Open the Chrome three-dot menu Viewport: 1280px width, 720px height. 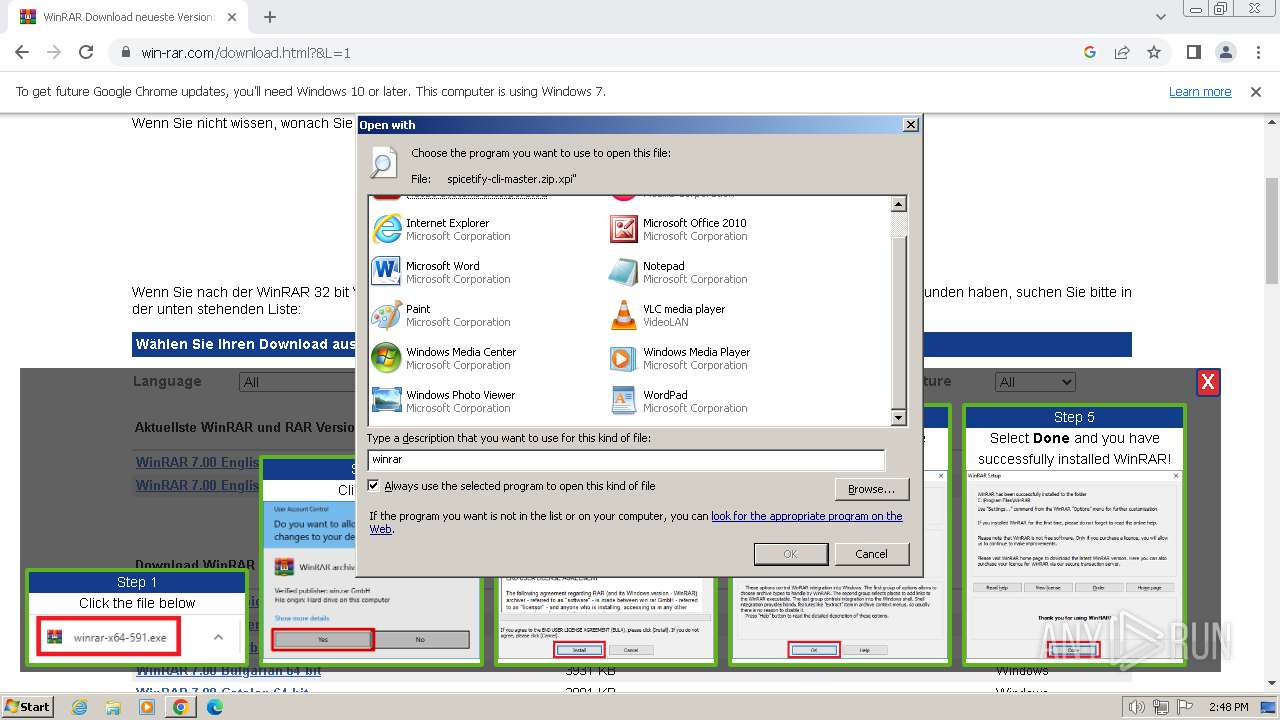(1258, 52)
